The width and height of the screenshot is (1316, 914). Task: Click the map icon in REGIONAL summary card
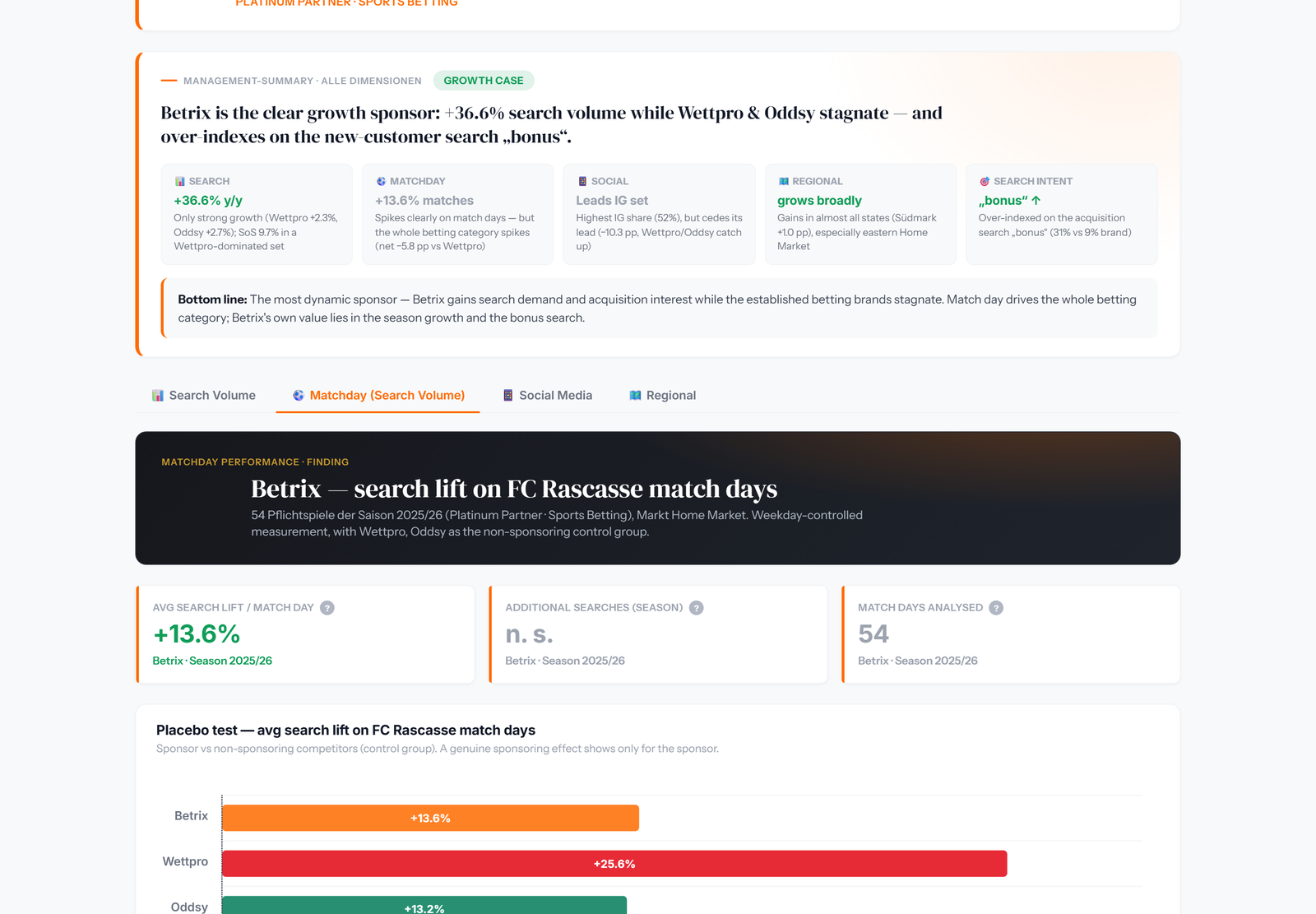coord(784,181)
